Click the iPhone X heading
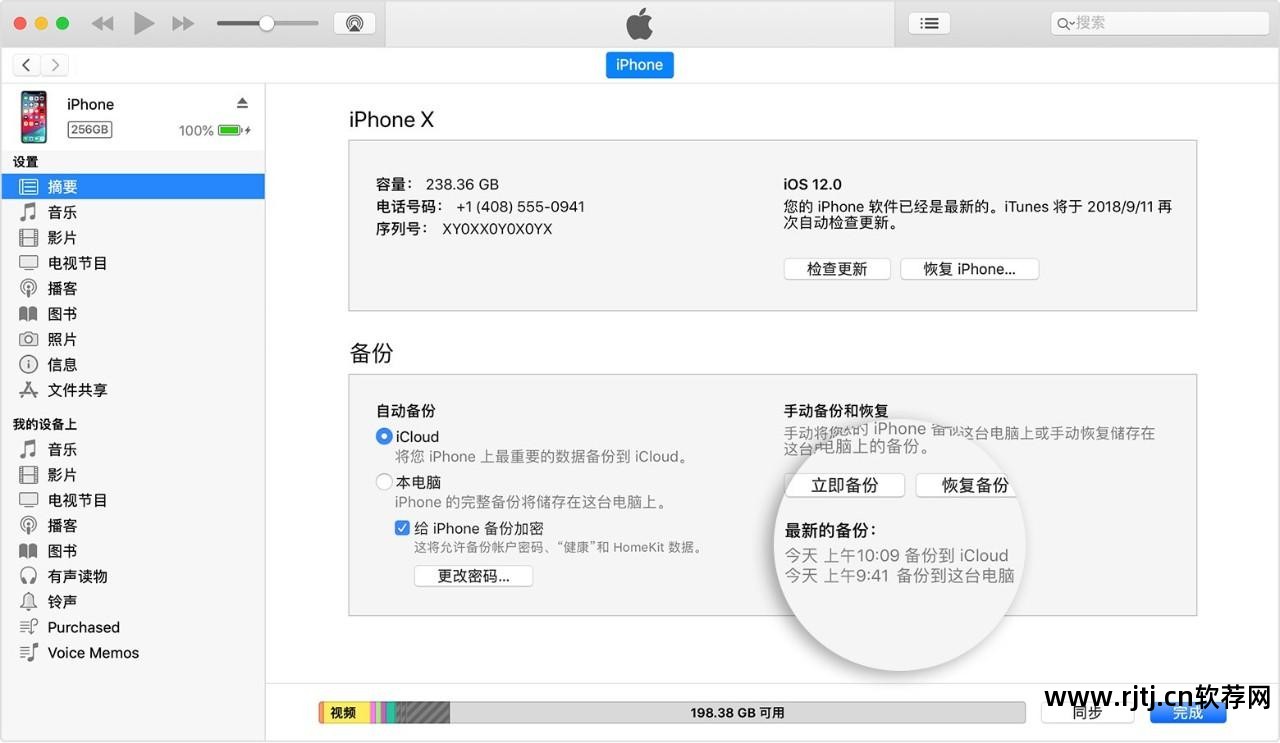The image size is (1280, 743). point(391,120)
